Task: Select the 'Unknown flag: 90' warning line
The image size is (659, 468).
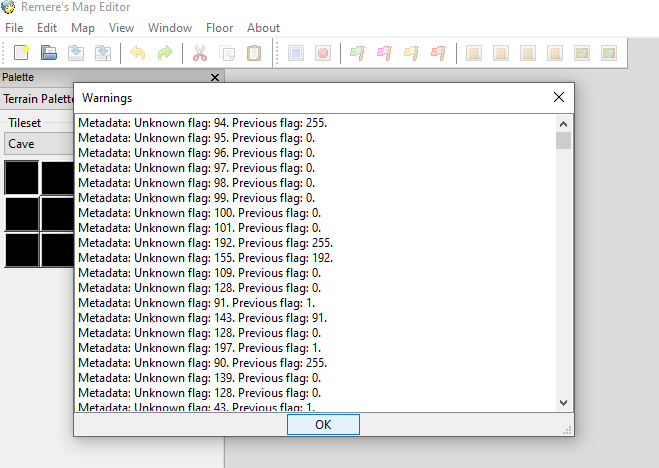Action: pyautogui.click(x=202, y=363)
